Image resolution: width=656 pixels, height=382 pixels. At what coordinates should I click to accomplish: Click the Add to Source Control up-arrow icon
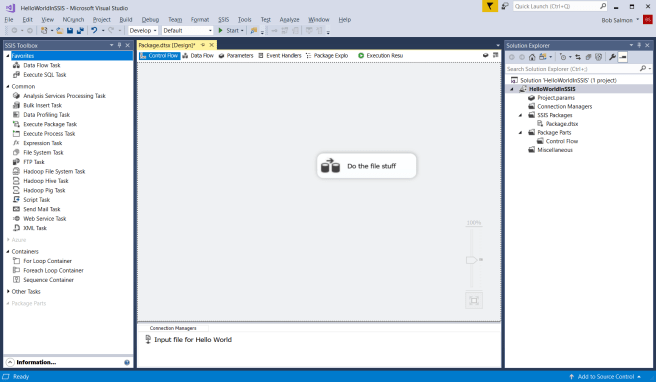[x=571, y=377]
